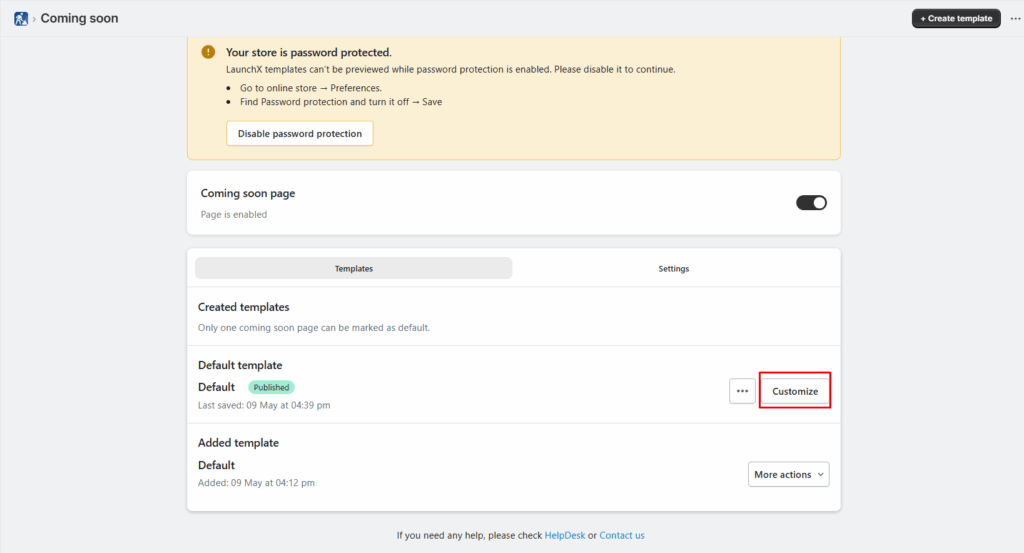The width and height of the screenshot is (1024, 553).
Task: Follow the Contact us link
Action: pos(622,535)
